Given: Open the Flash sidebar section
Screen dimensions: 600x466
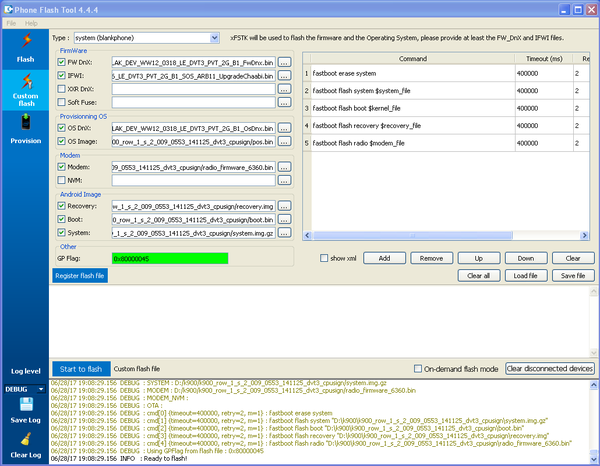Looking at the screenshot, I should tap(25, 48).
